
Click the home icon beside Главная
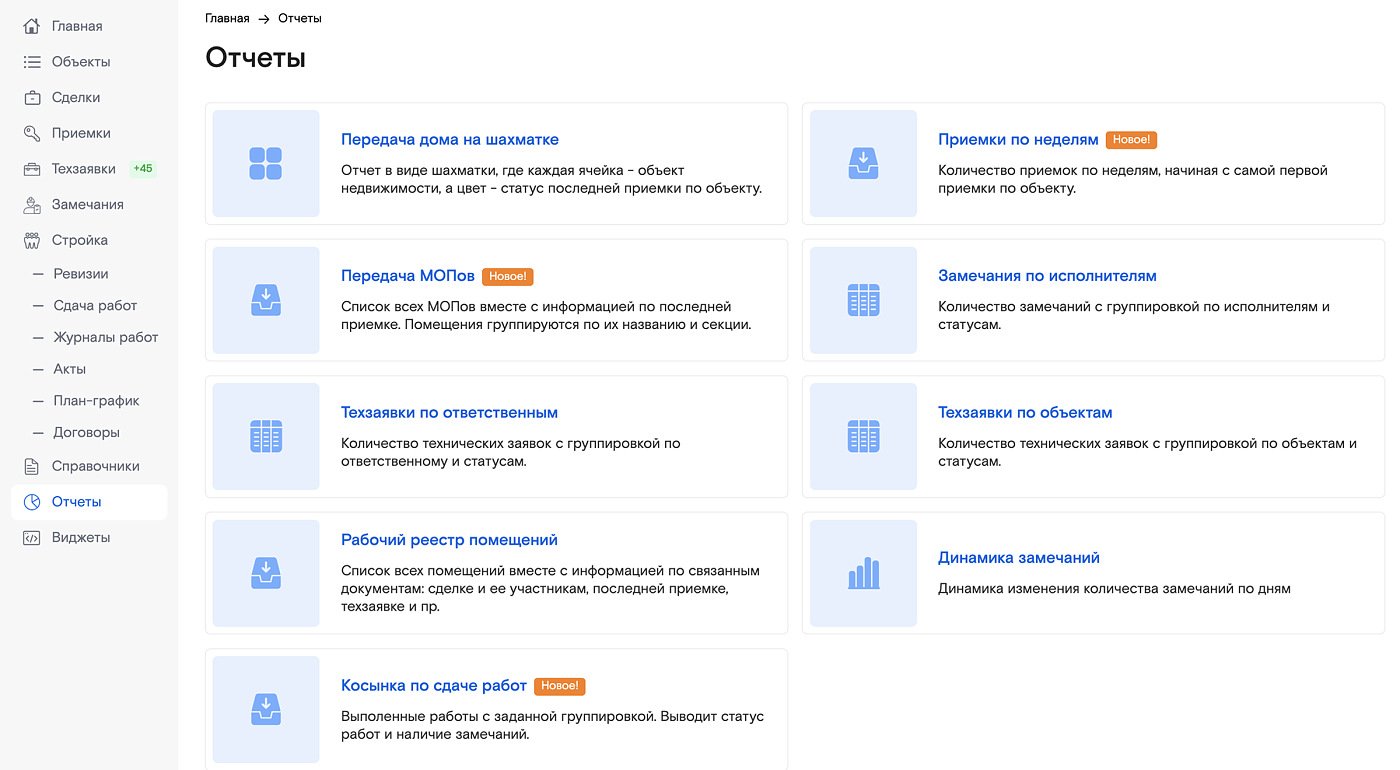[x=32, y=26]
